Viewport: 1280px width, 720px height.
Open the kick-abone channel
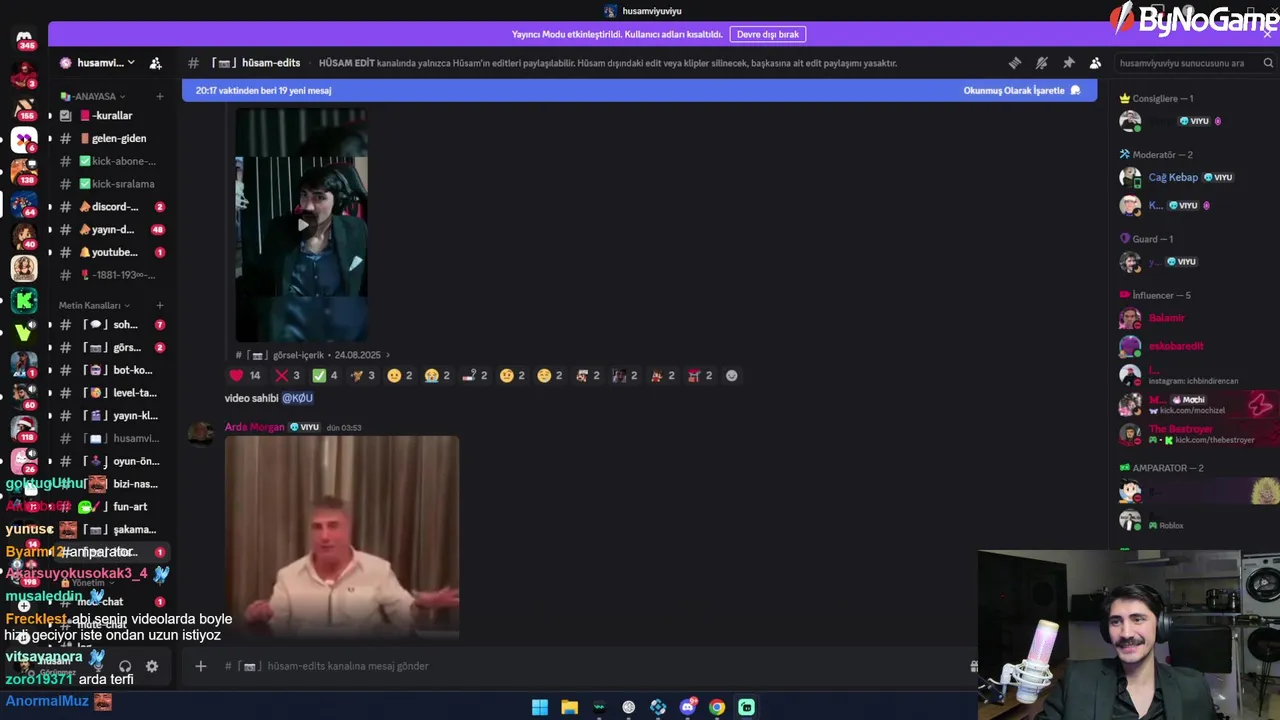(x=111, y=161)
